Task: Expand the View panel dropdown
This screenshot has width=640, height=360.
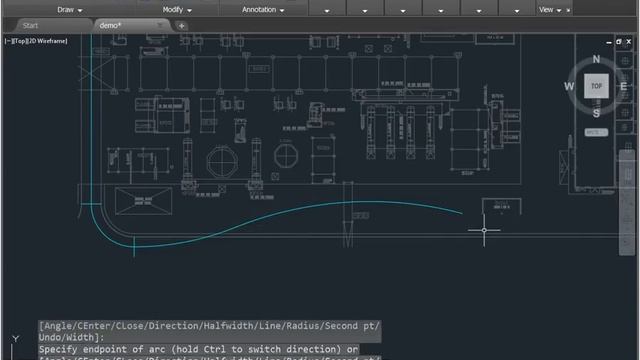Action: (550, 9)
